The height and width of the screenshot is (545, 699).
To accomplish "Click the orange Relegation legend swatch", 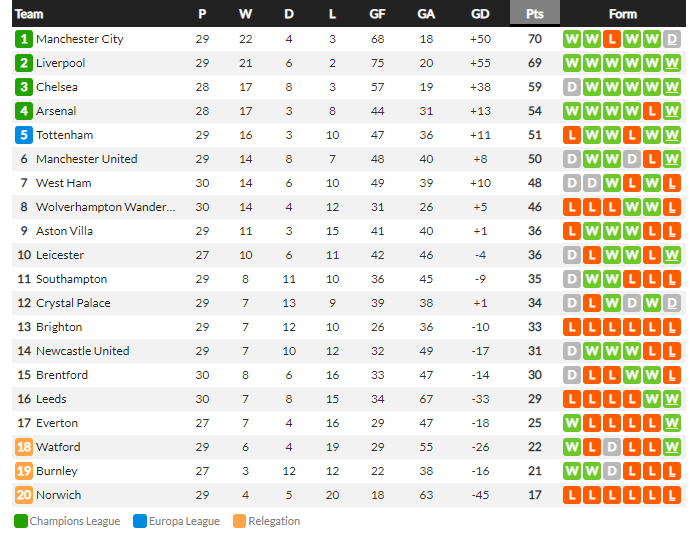I will [x=239, y=521].
